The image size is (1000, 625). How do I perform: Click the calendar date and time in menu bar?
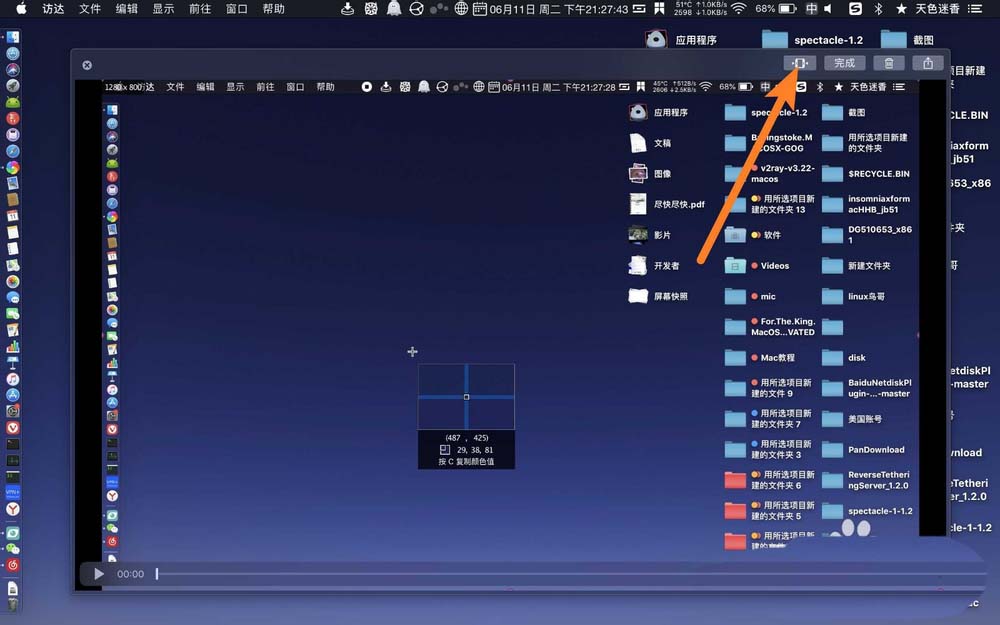click(551, 9)
